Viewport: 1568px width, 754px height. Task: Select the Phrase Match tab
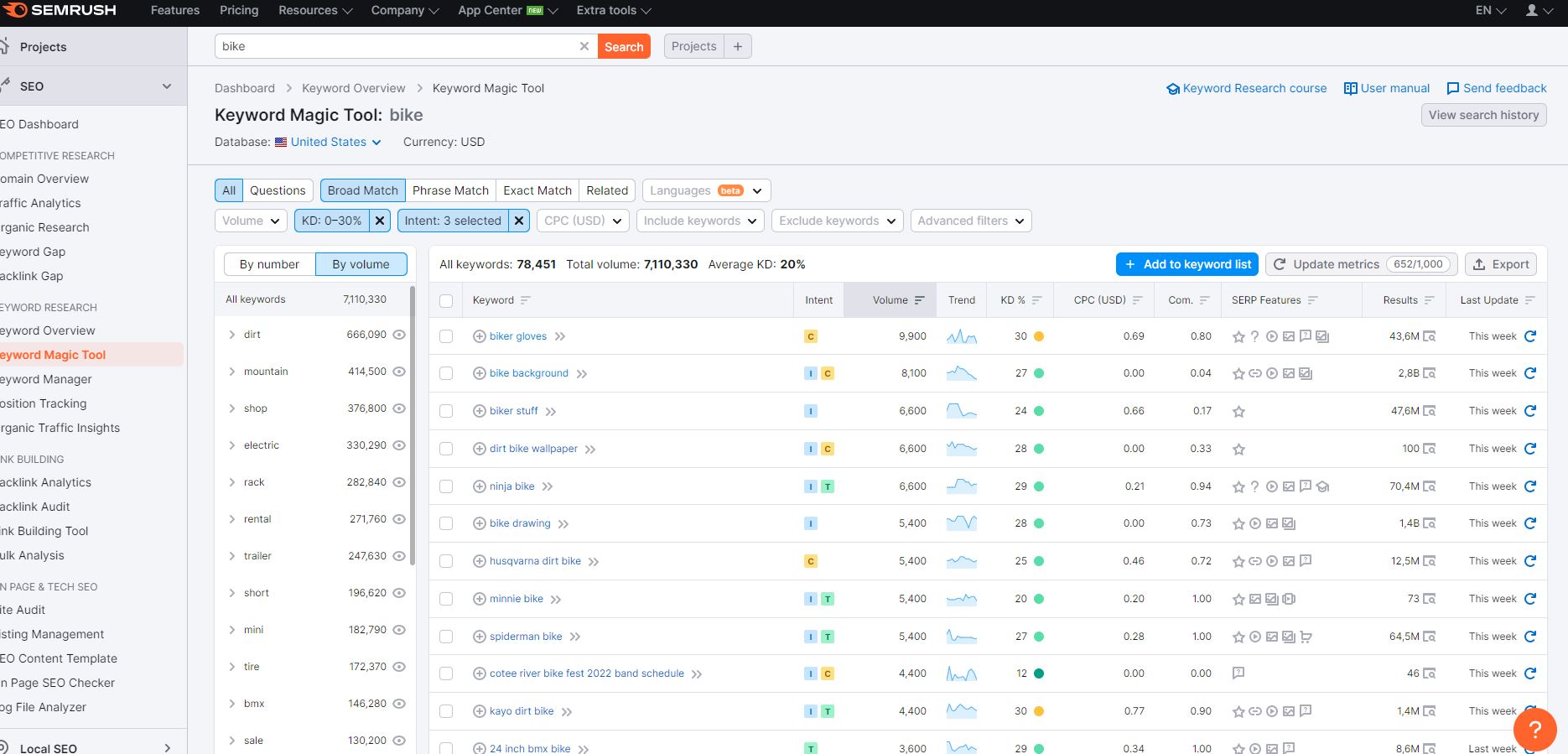click(450, 190)
